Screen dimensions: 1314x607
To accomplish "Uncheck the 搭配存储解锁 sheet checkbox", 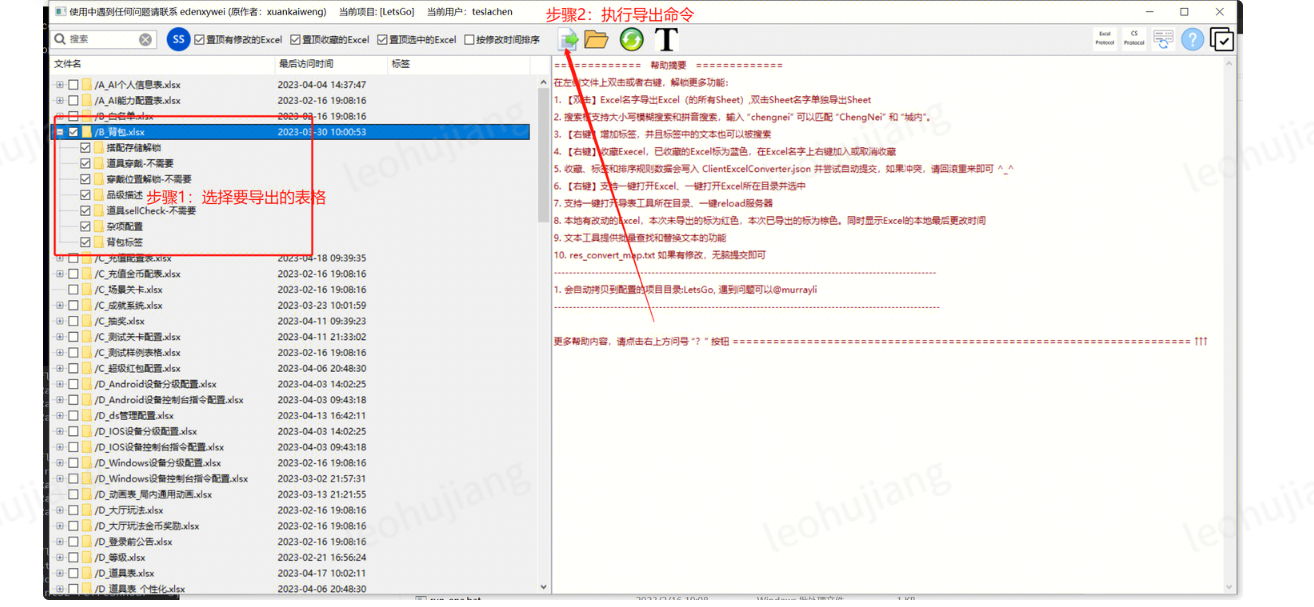I will point(85,148).
